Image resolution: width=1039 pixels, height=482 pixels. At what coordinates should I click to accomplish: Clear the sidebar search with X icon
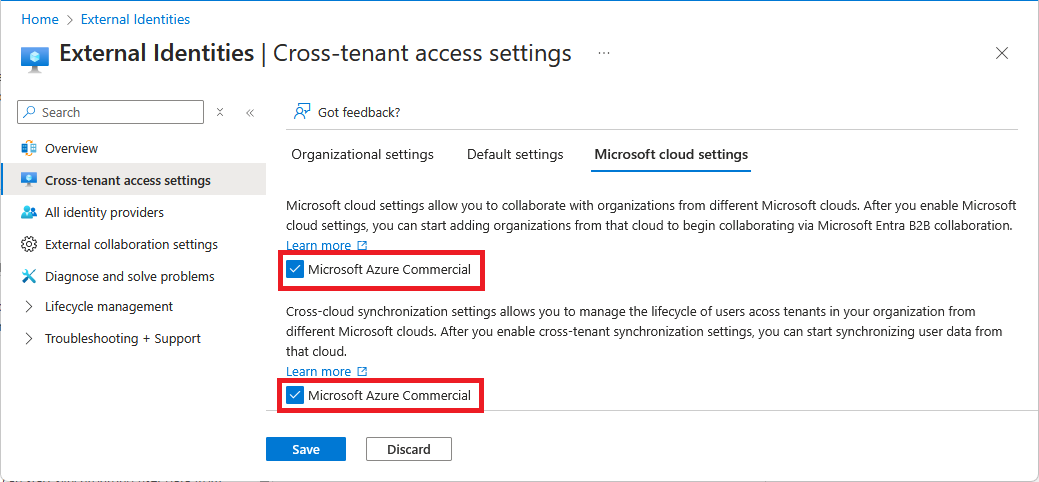[220, 113]
